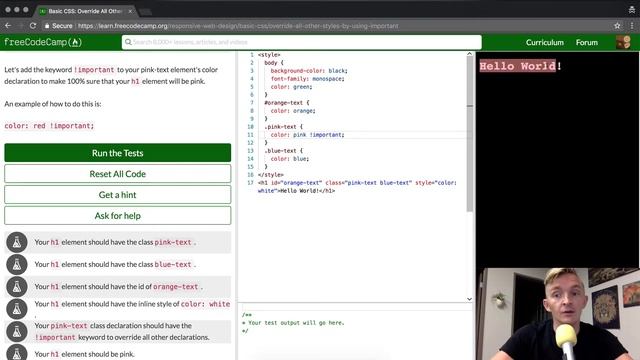Click Get a hint button

tap(118, 195)
